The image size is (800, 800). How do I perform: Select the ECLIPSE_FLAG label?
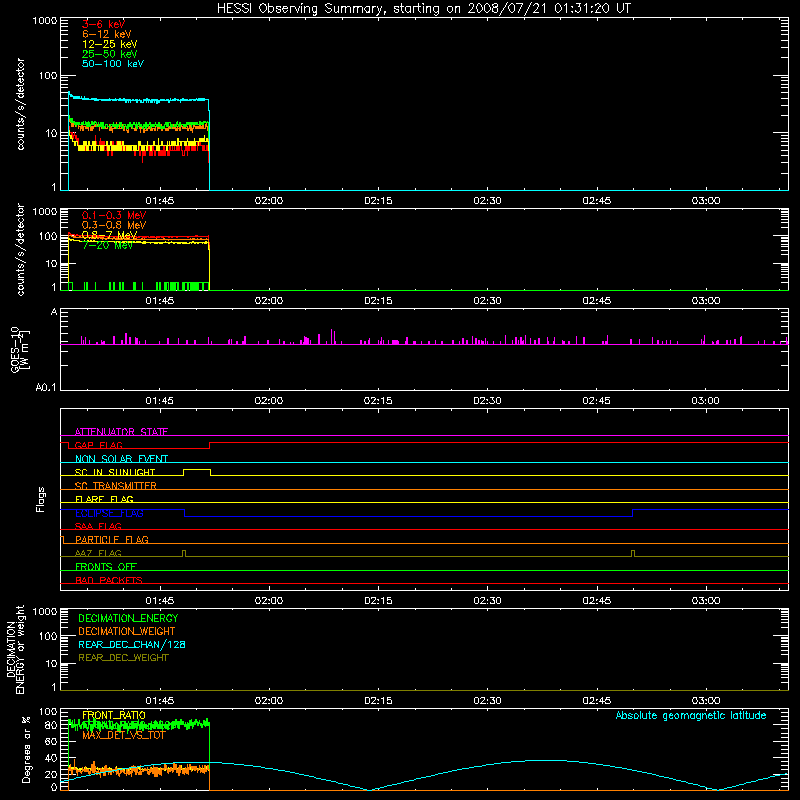109,513
